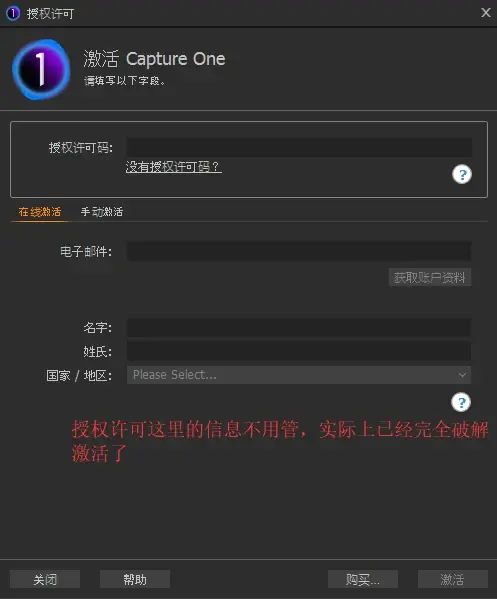Focus the 电子邮件 input field
The image size is (497, 599).
299,251
